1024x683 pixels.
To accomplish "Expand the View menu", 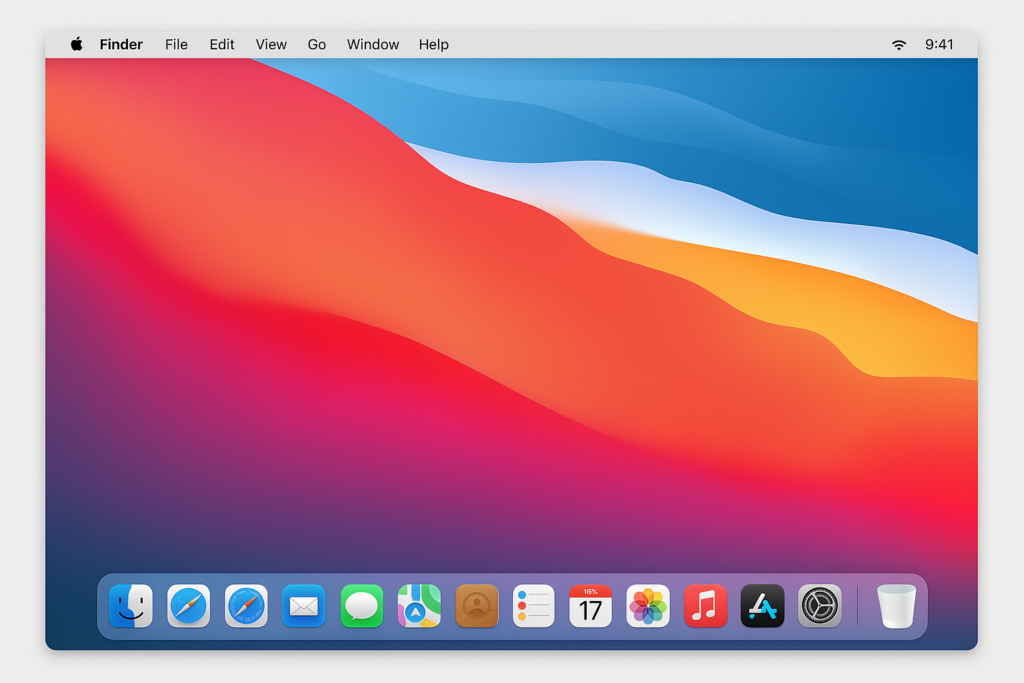I will tap(271, 45).
